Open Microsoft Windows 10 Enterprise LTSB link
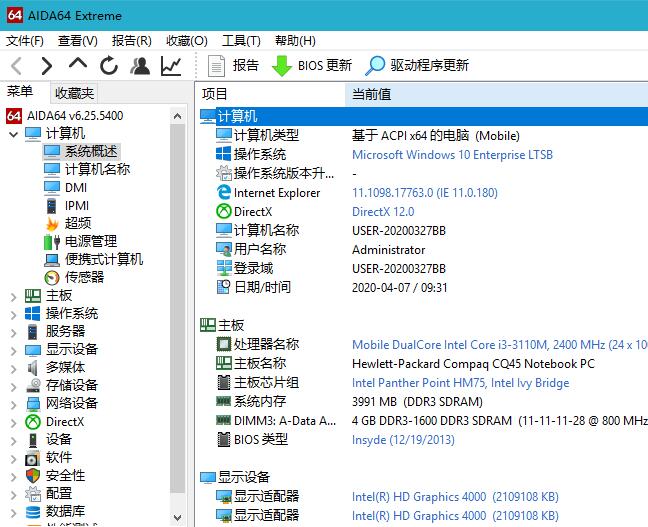The width and height of the screenshot is (648, 527). coord(452,155)
